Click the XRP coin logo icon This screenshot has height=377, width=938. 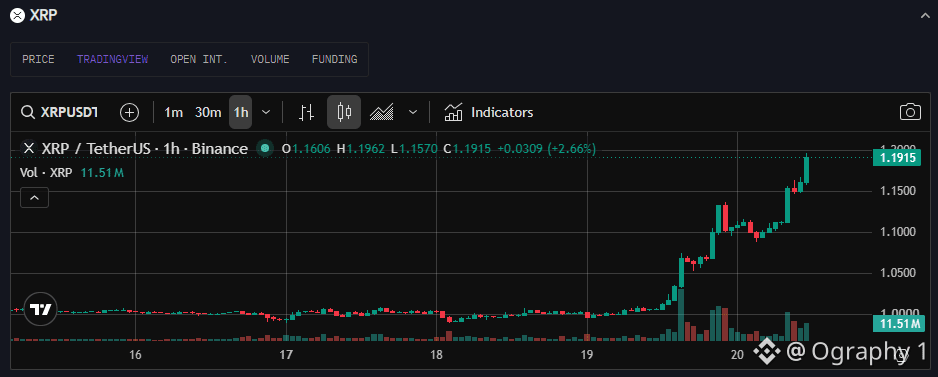click(18, 16)
